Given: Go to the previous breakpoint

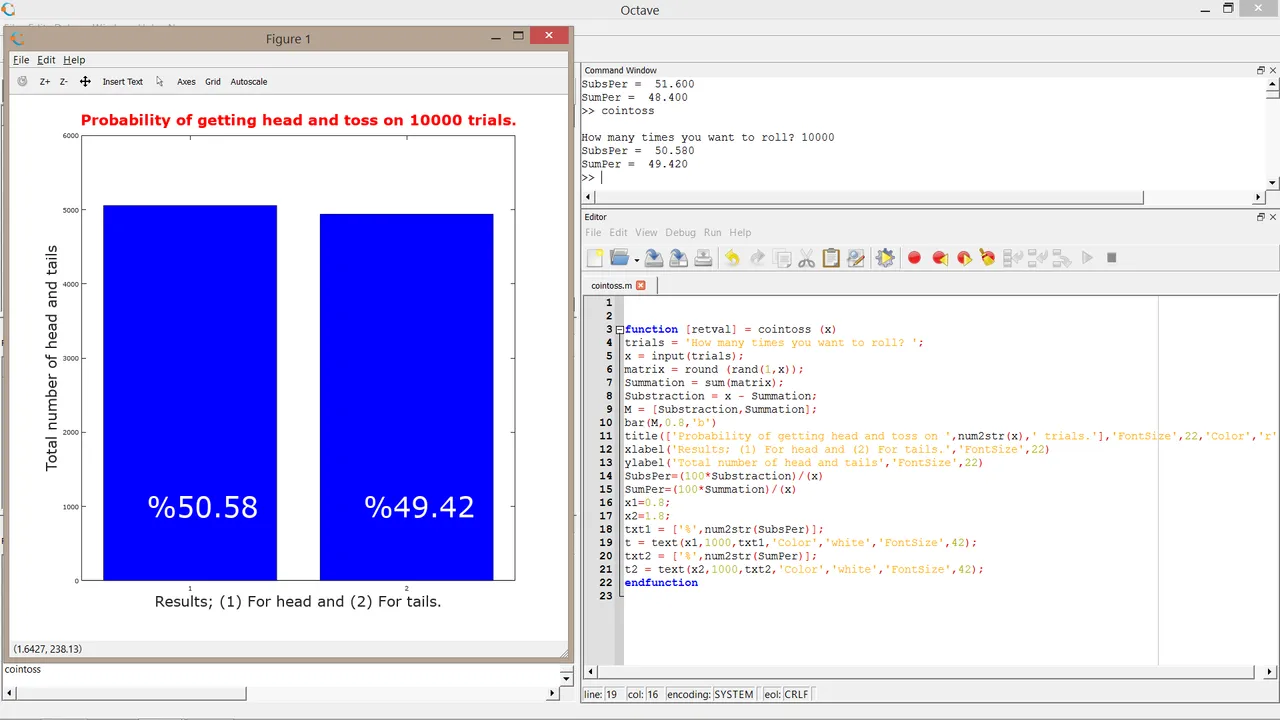Looking at the screenshot, I should point(939,258).
